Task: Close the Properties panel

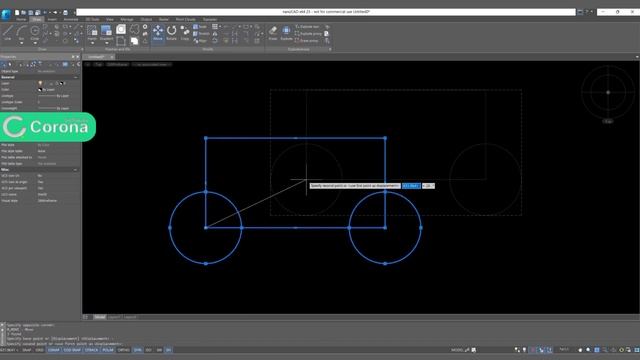Action: pos(78,57)
